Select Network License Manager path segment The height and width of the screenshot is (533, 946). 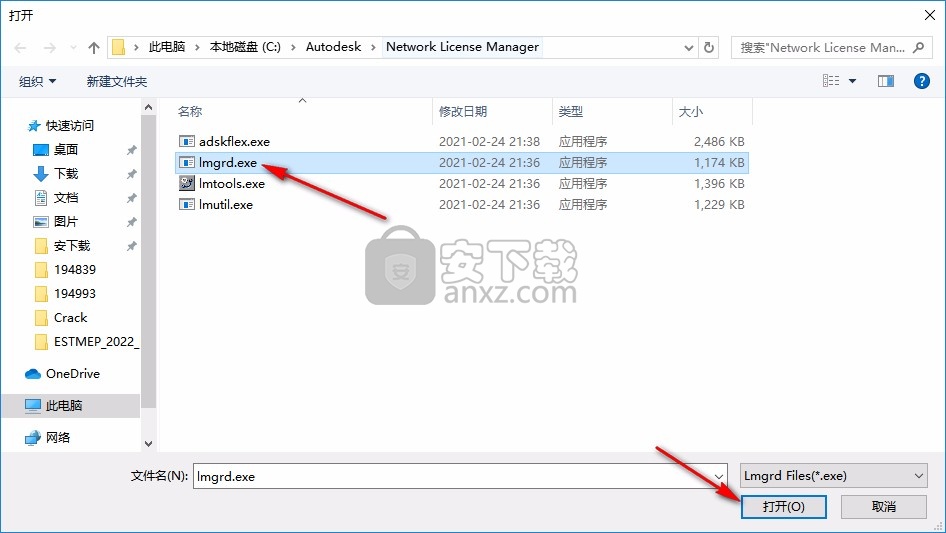click(x=462, y=46)
